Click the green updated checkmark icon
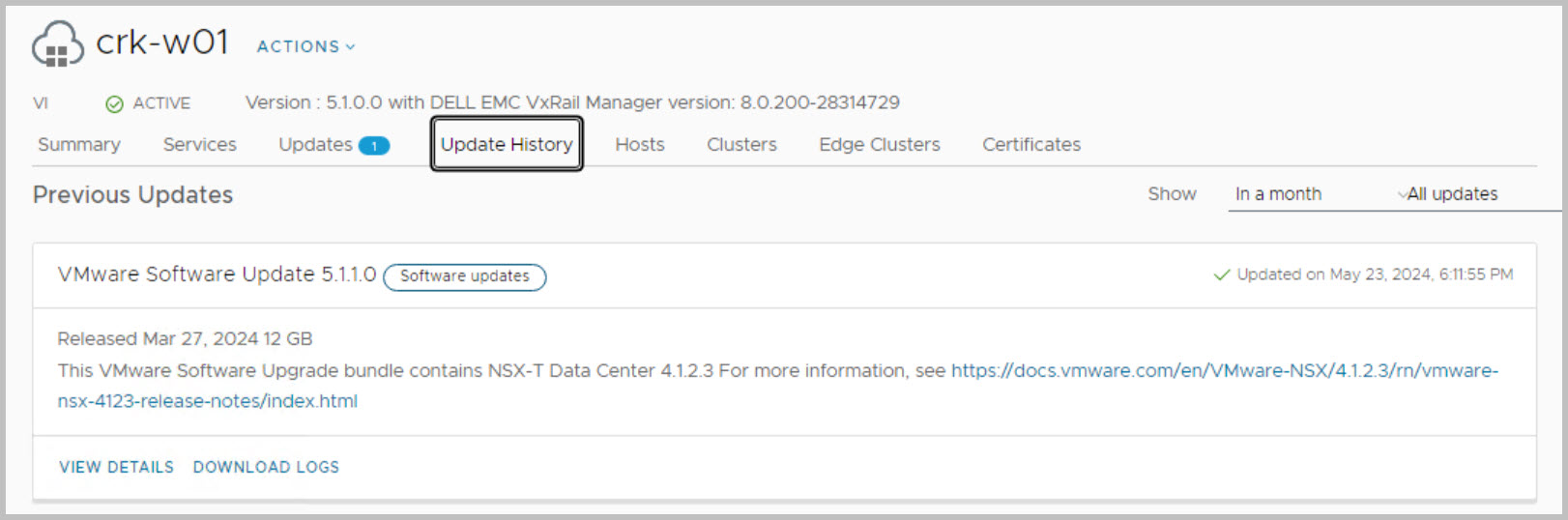The width and height of the screenshot is (1568, 520). (1221, 275)
